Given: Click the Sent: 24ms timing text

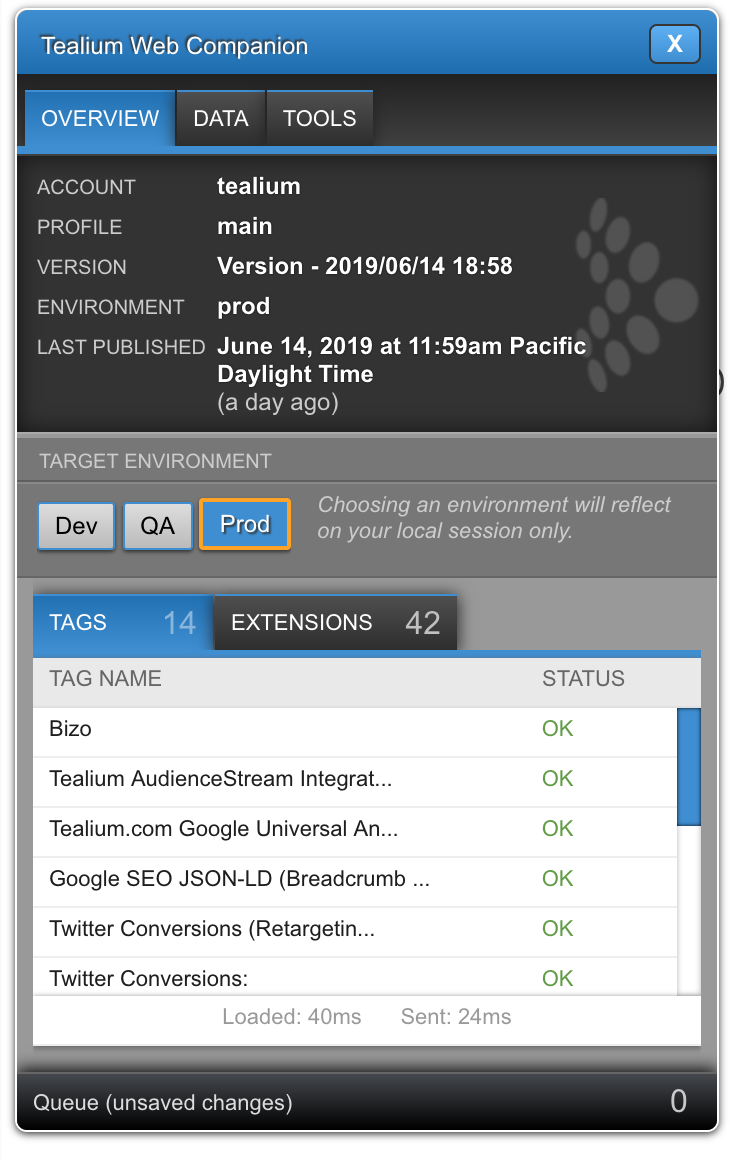Looking at the screenshot, I should [x=456, y=1017].
